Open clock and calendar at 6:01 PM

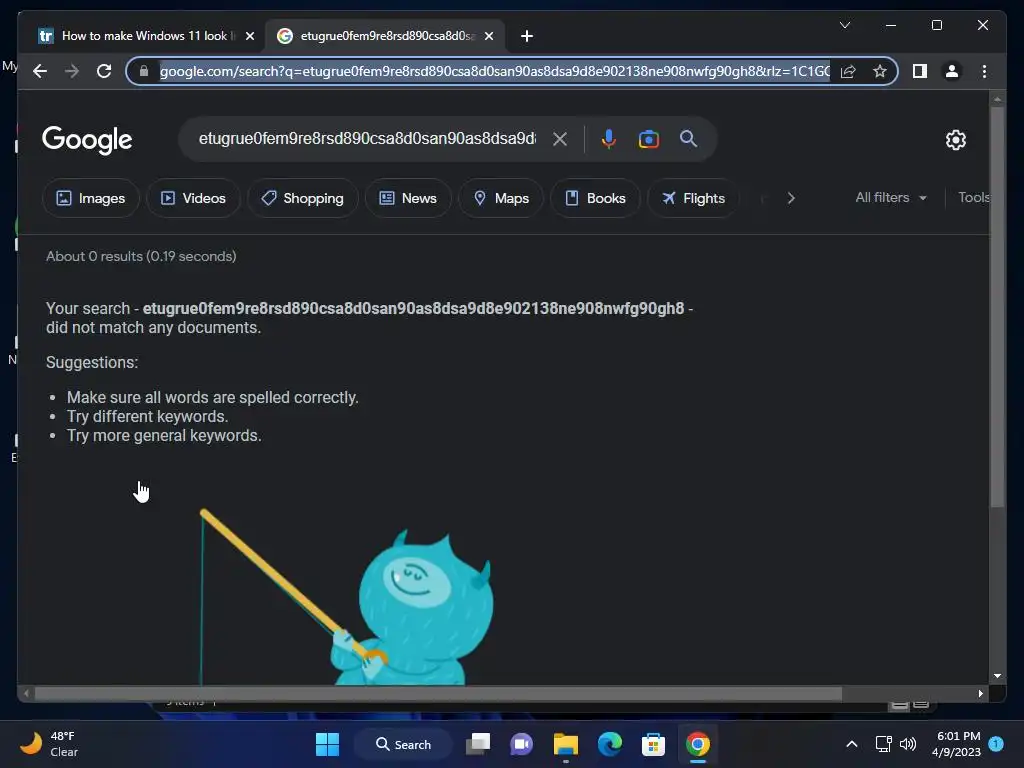click(x=957, y=744)
